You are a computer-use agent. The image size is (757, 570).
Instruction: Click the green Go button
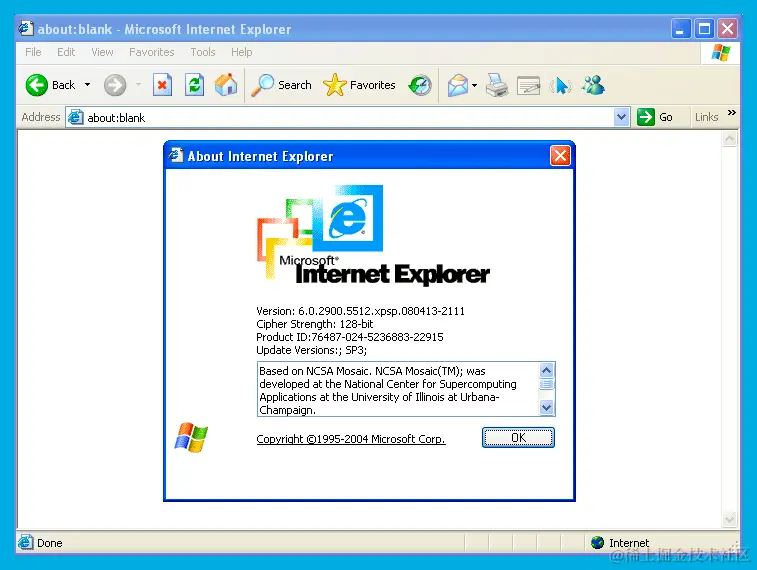click(x=655, y=117)
